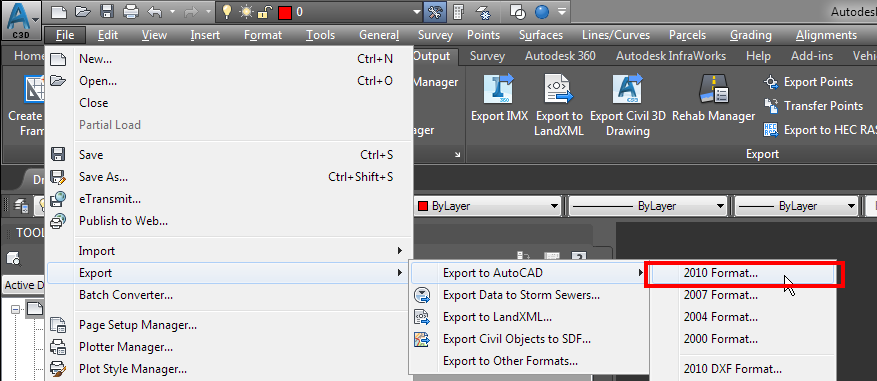
Task: Open the View menu
Action: click(x=154, y=35)
